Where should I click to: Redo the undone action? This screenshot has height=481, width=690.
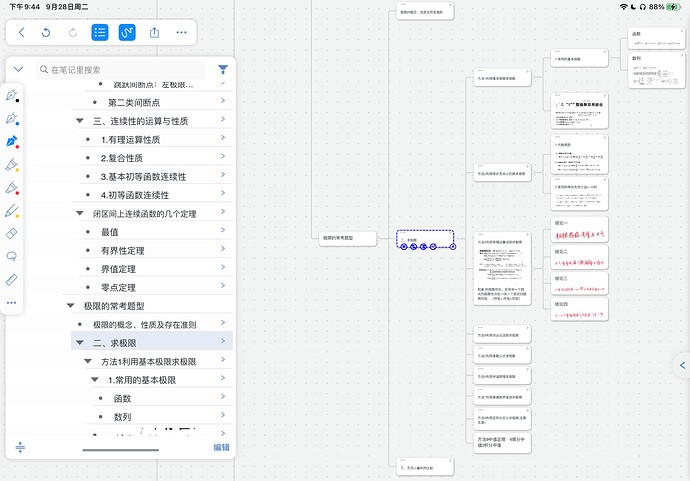click(x=73, y=32)
